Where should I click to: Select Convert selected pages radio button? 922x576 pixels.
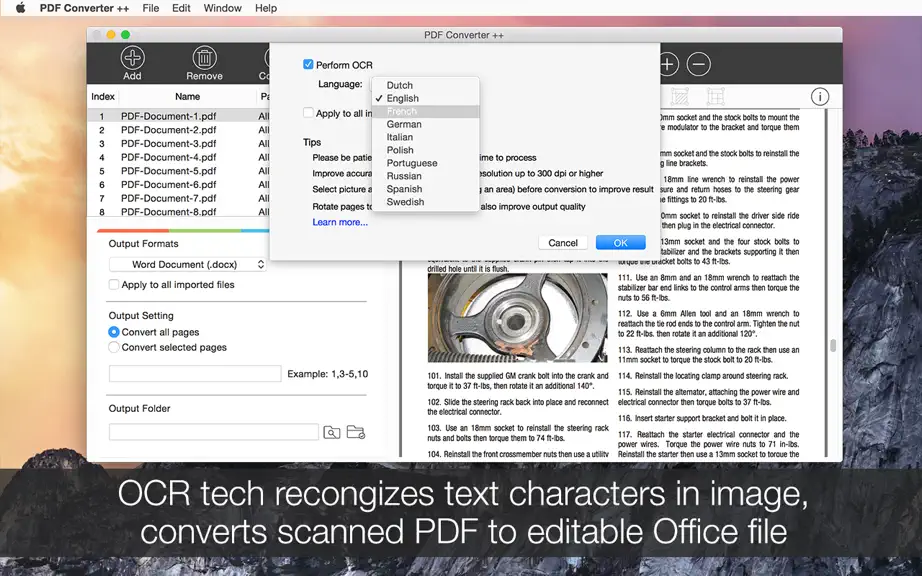tap(114, 347)
